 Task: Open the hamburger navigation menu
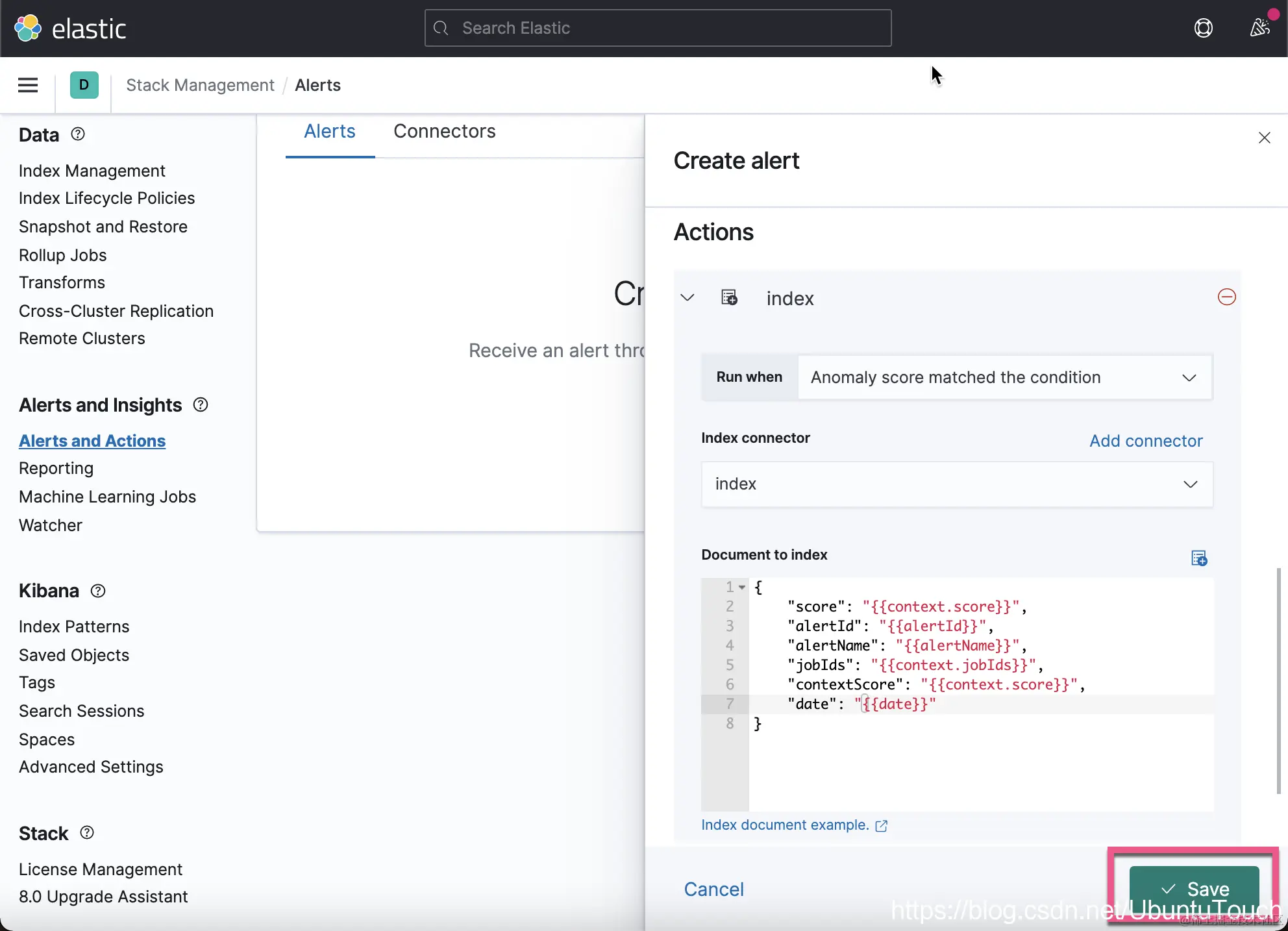point(28,85)
